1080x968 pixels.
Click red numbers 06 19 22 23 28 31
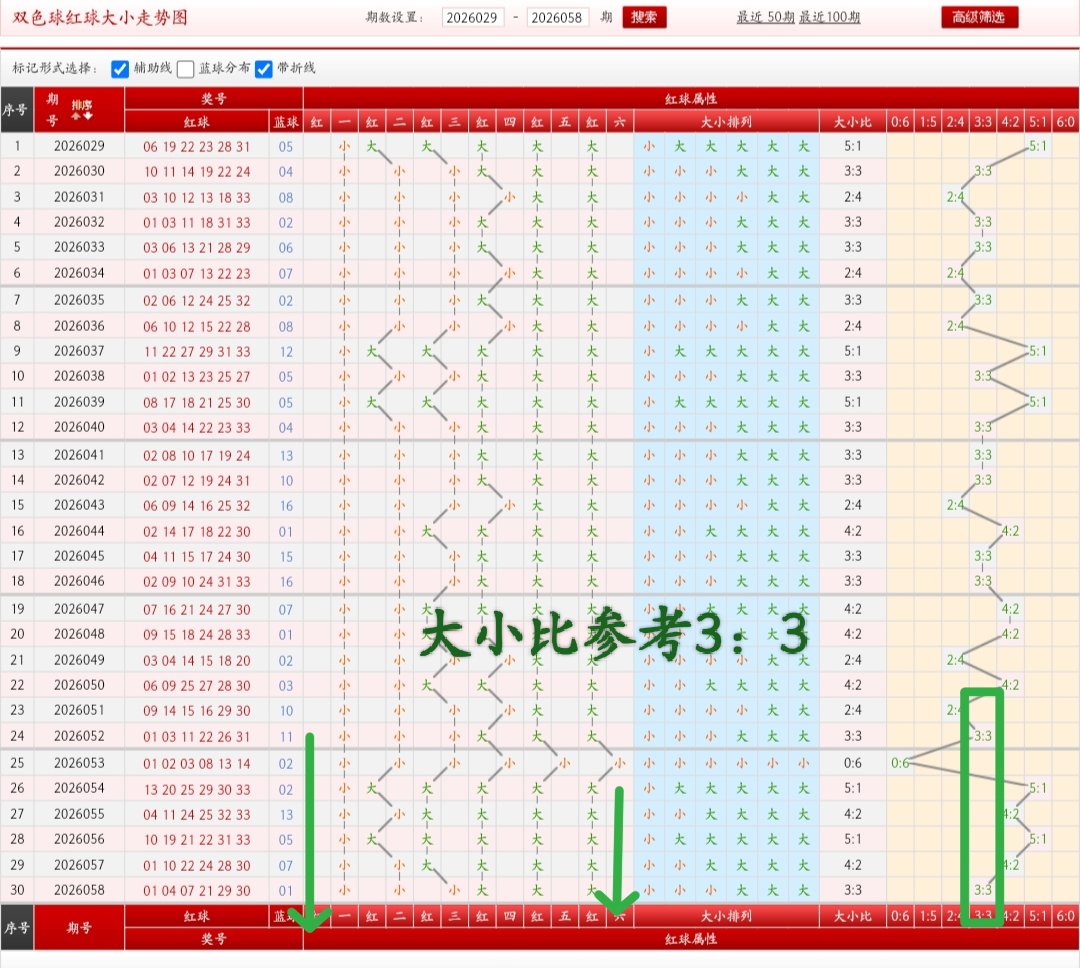click(x=197, y=147)
